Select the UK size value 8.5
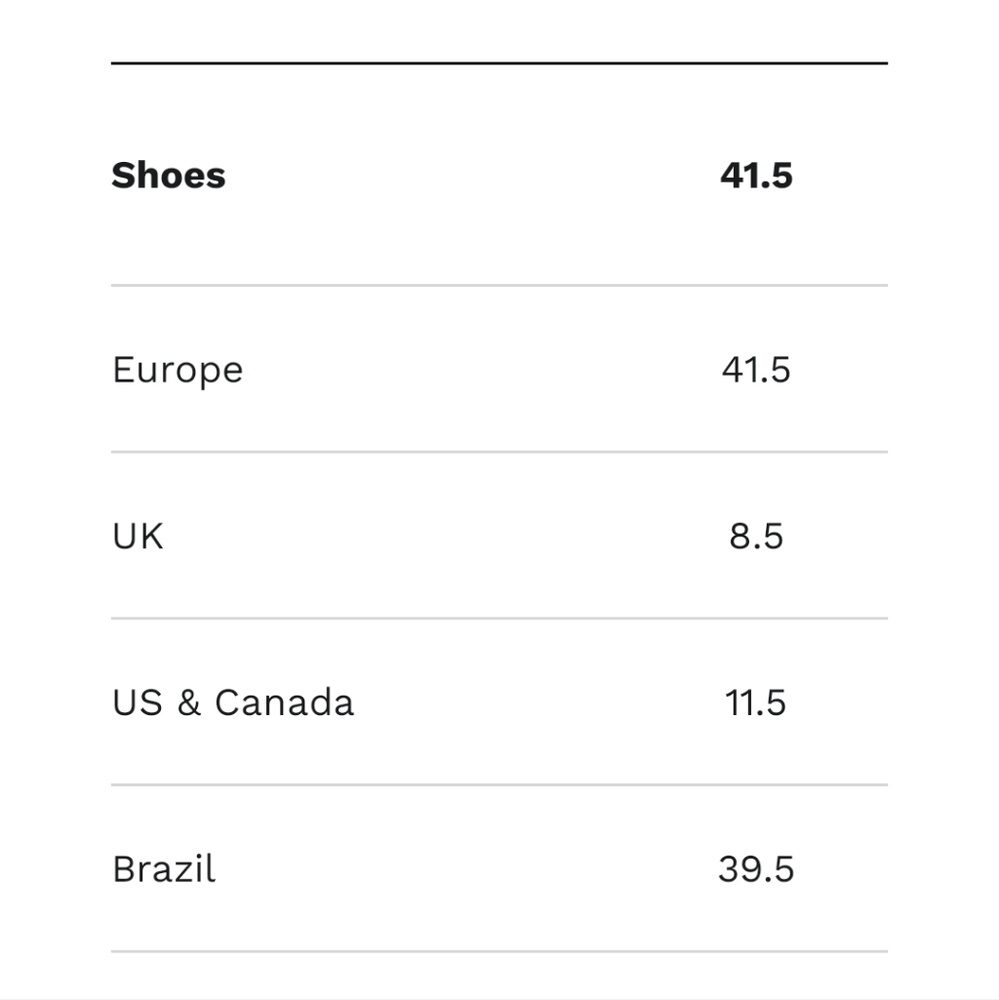999x1000 pixels. click(756, 537)
